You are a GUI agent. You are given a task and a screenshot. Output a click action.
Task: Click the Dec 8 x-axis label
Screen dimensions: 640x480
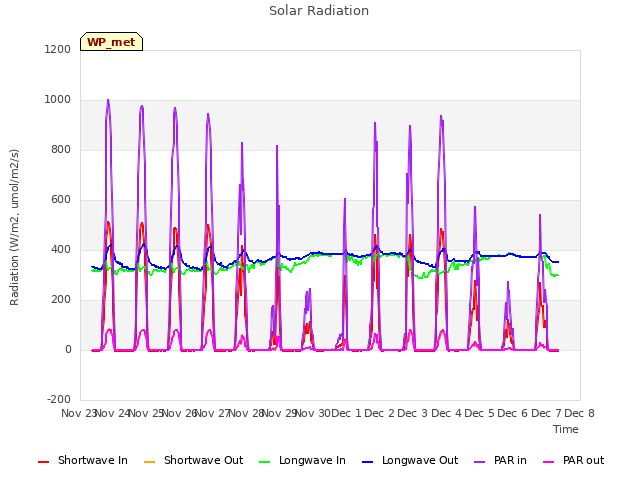pos(580,413)
